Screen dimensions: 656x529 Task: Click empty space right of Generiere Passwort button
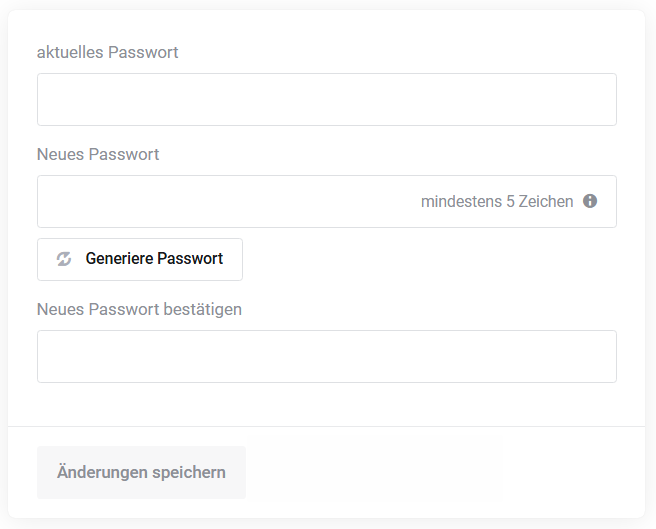click(x=430, y=259)
